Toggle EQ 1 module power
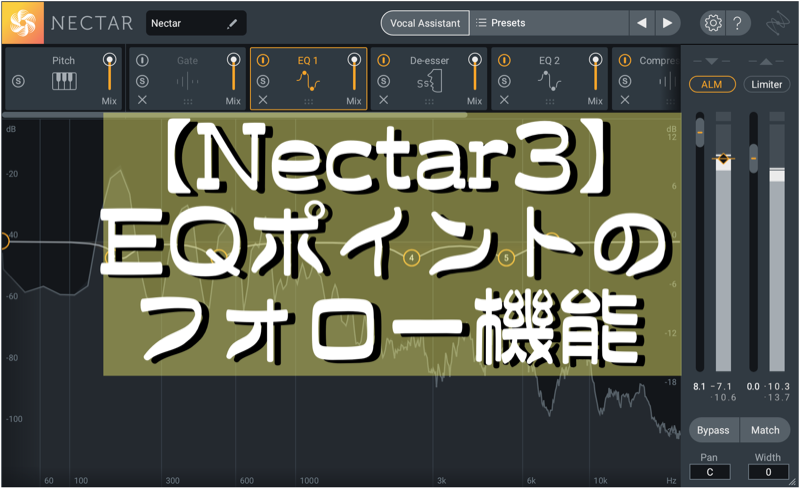800x488 pixels. (x=263, y=60)
